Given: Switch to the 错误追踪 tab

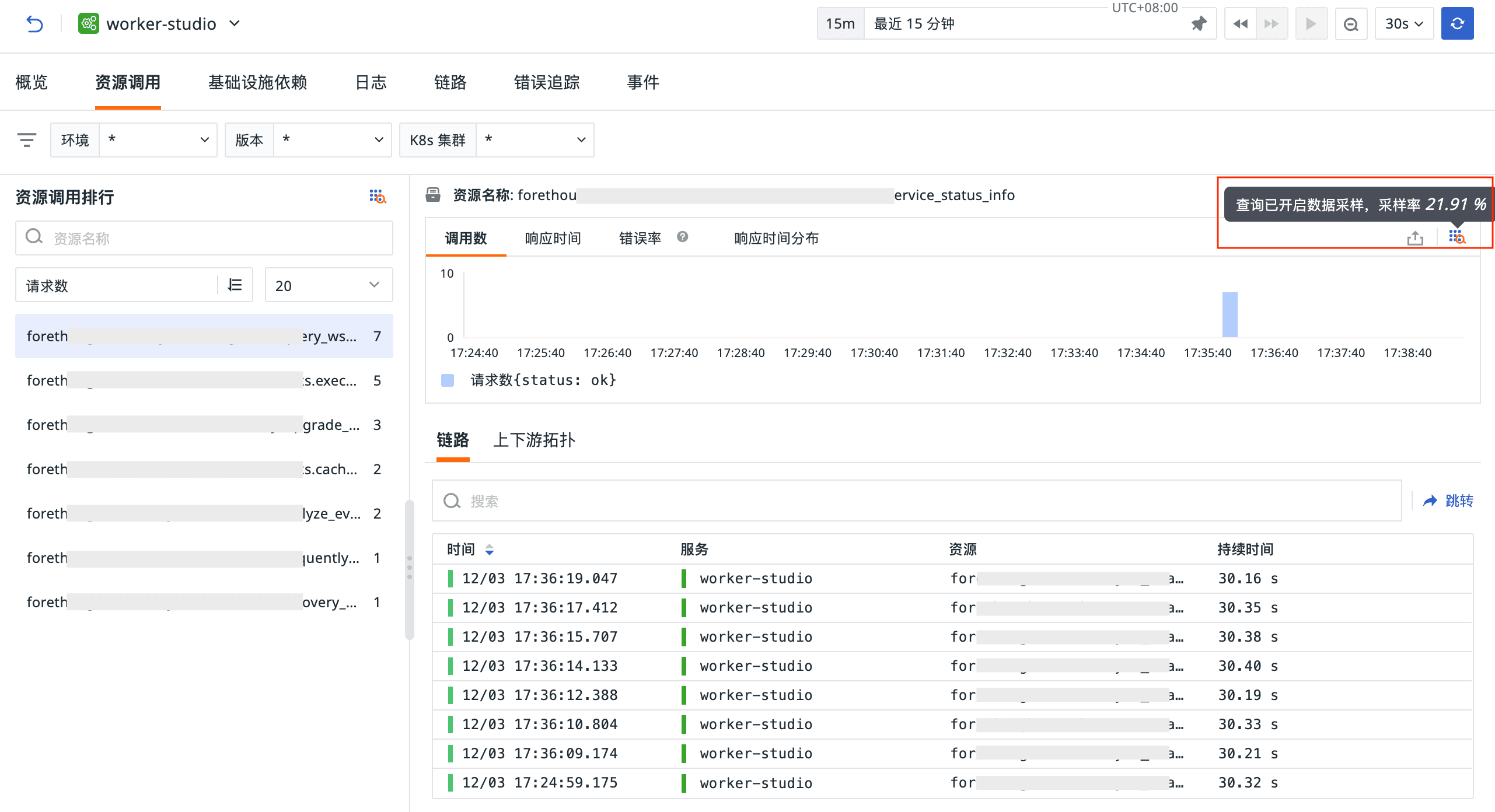Looking at the screenshot, I should (546, 82).
